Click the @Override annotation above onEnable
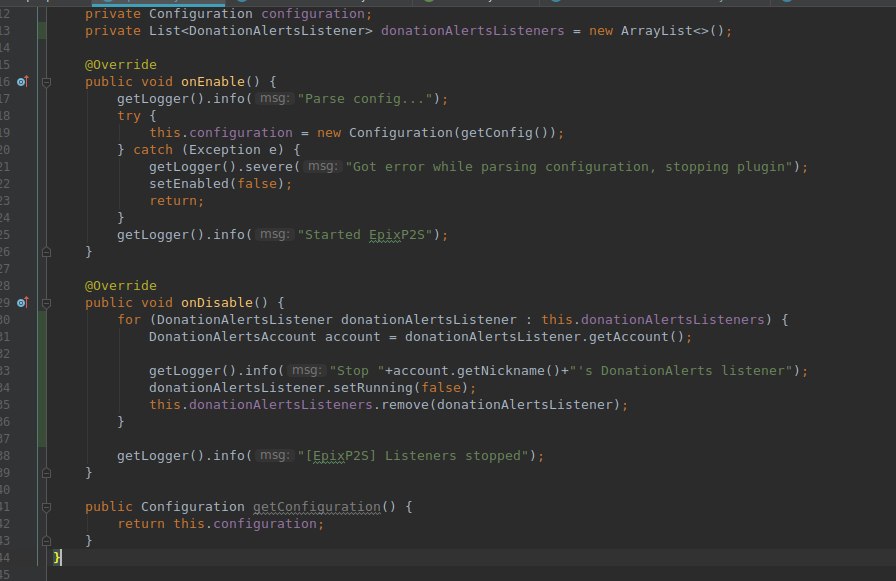 click(x=121, y=65)
